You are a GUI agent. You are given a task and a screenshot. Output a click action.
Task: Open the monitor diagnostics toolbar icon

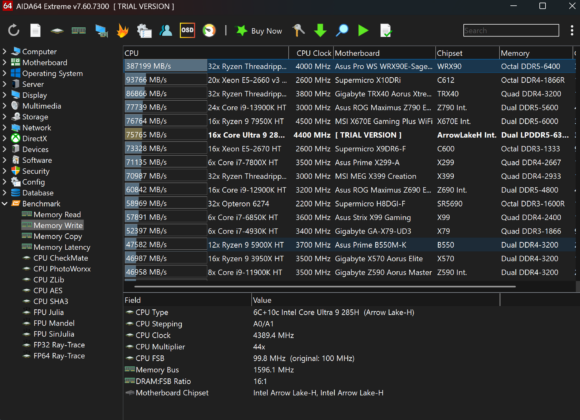[101, 31]
